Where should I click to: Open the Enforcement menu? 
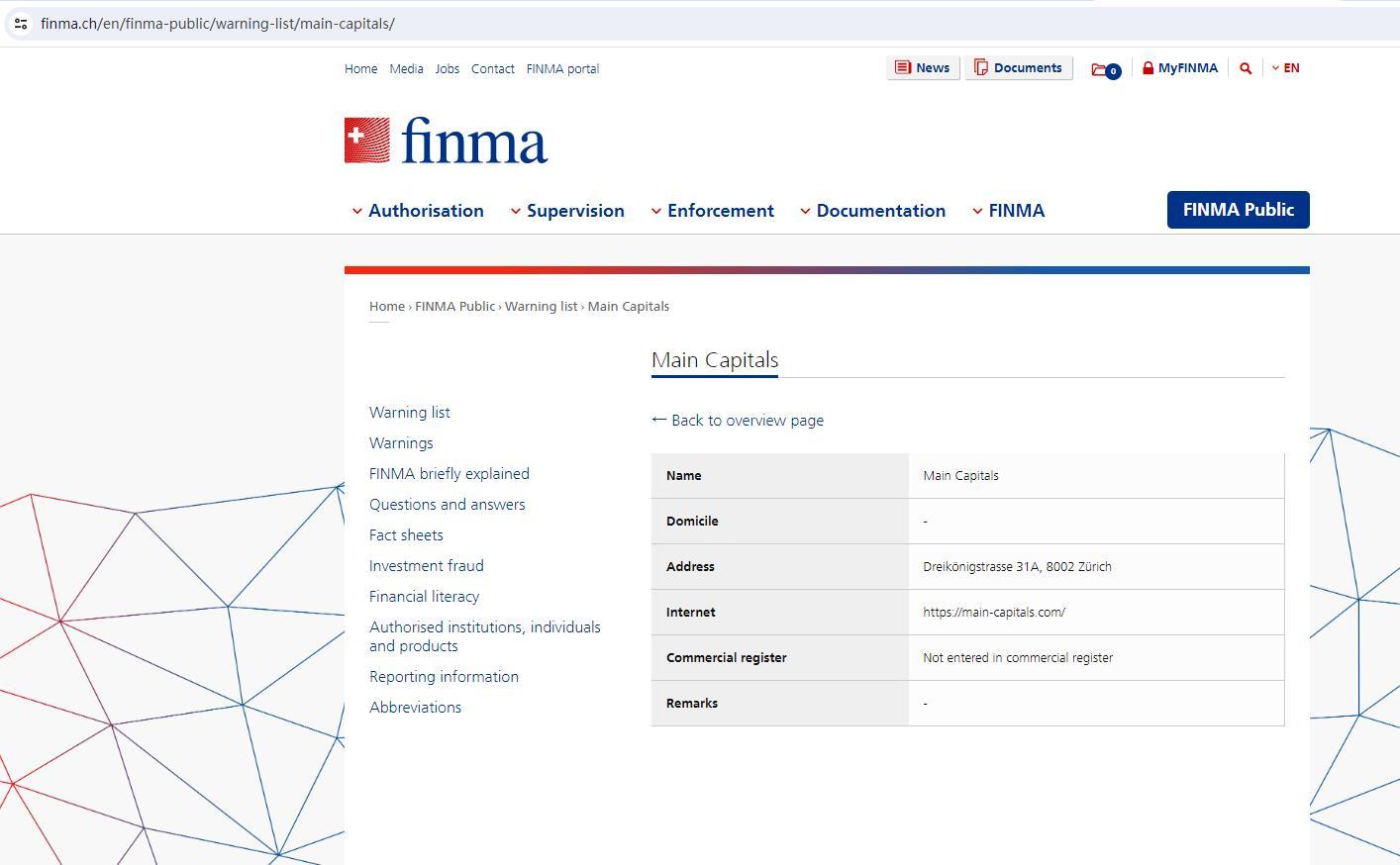(713, 211)
